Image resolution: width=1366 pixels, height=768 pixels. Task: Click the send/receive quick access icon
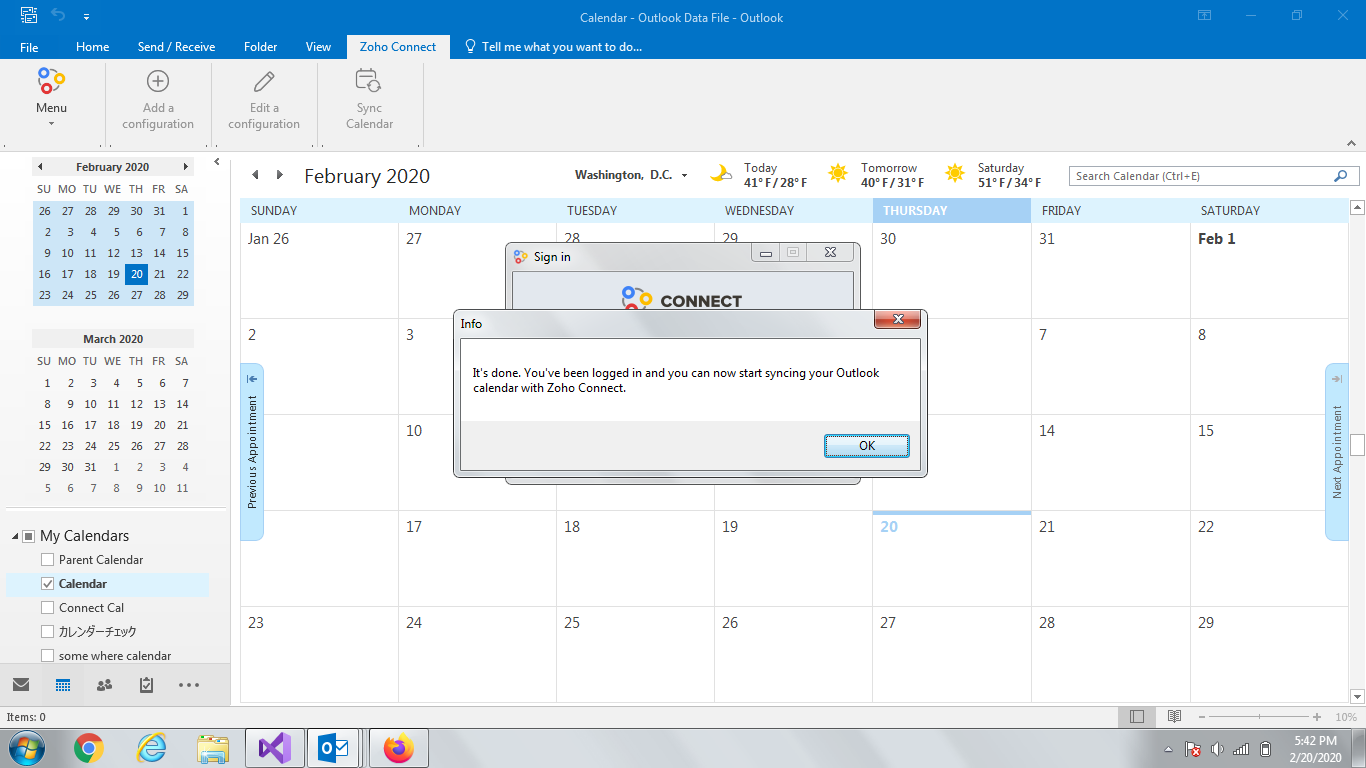click(29, 16)
